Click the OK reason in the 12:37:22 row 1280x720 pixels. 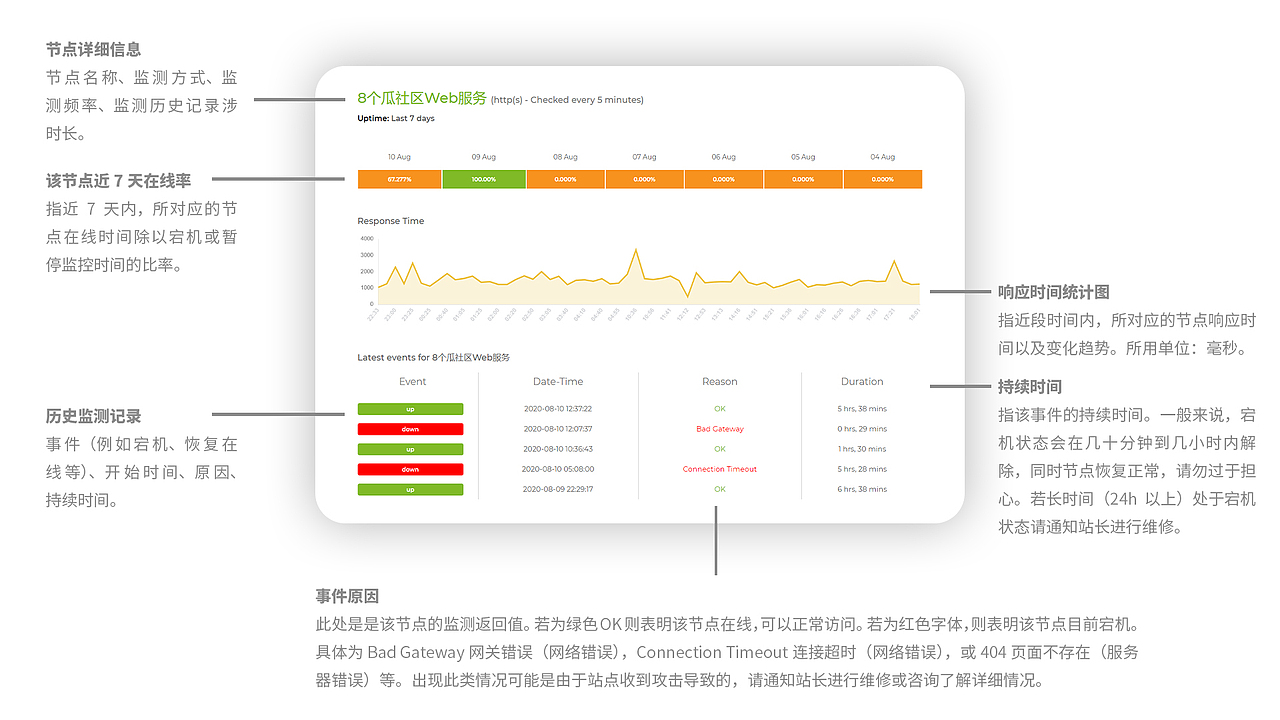point(720,409)
